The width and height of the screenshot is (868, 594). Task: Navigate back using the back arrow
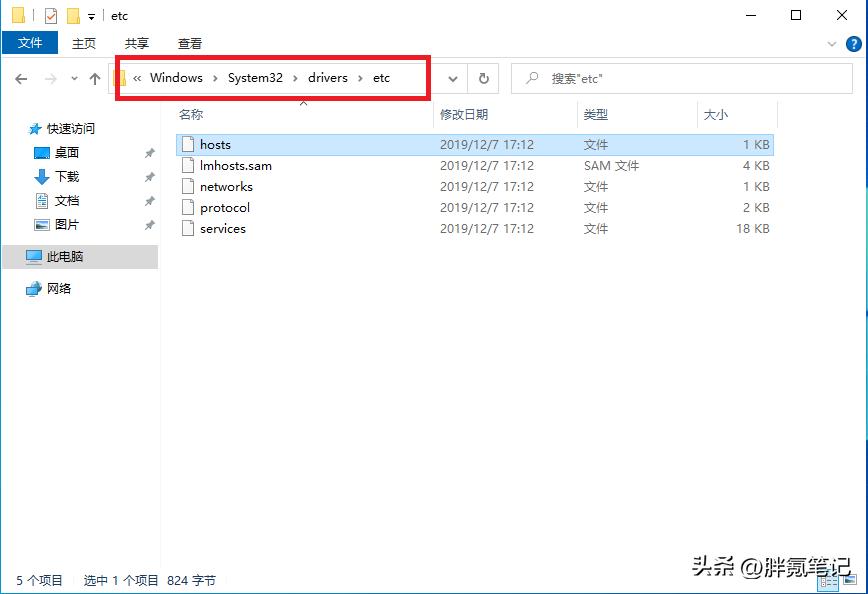click(22, 78)
